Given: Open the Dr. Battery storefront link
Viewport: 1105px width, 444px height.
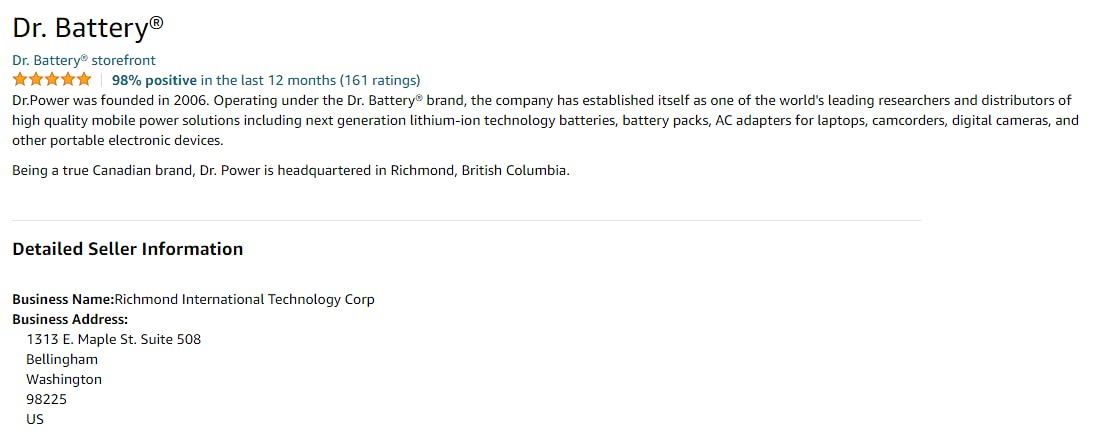Looking at the screenshot, I should tap(84, 60).
